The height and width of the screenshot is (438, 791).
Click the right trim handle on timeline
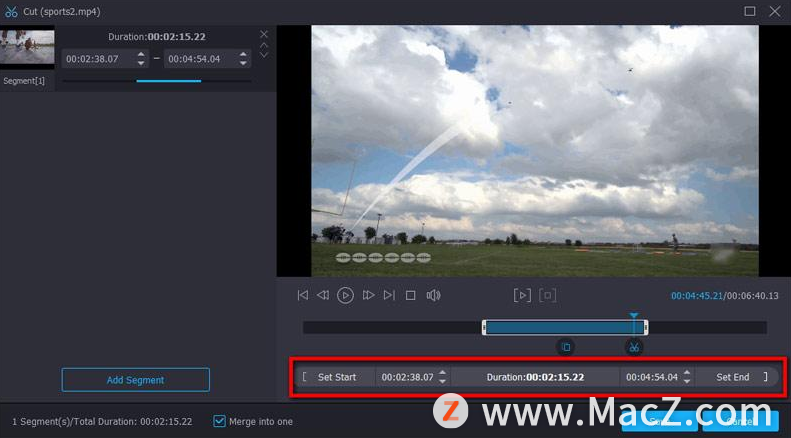646,327
